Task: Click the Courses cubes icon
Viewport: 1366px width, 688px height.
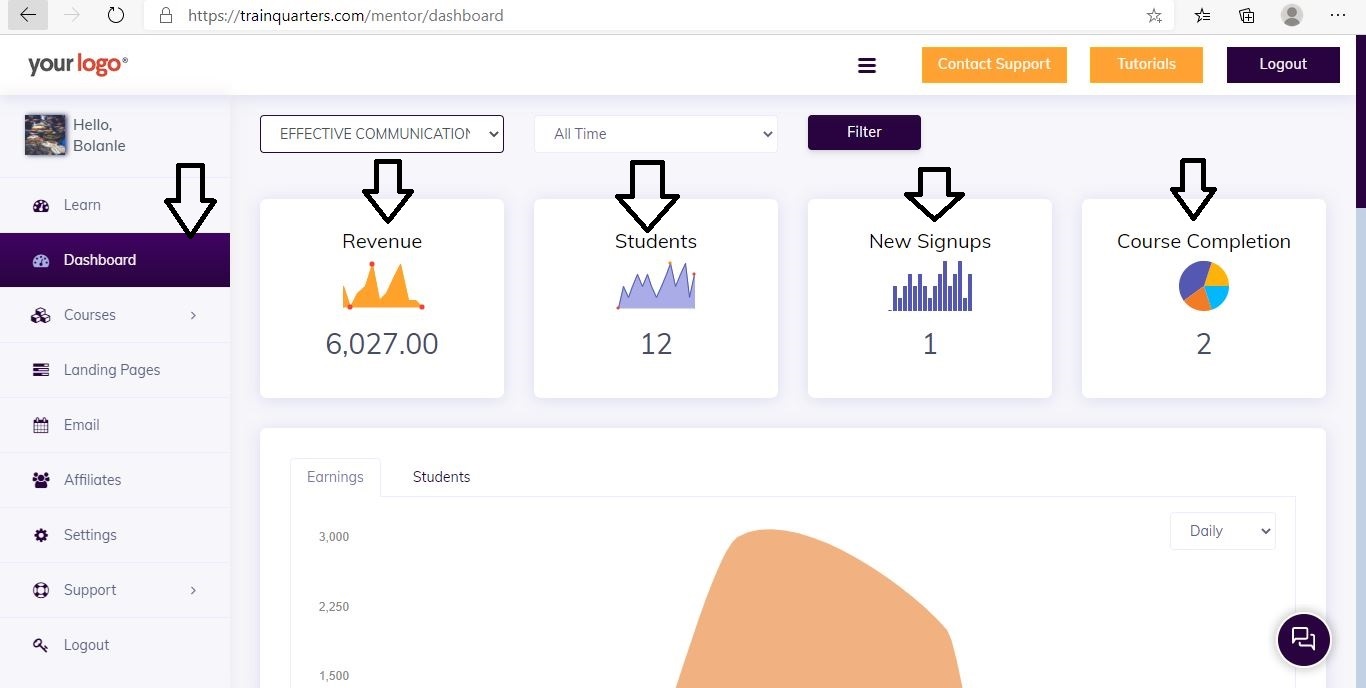Action: (x=41, y=315)
